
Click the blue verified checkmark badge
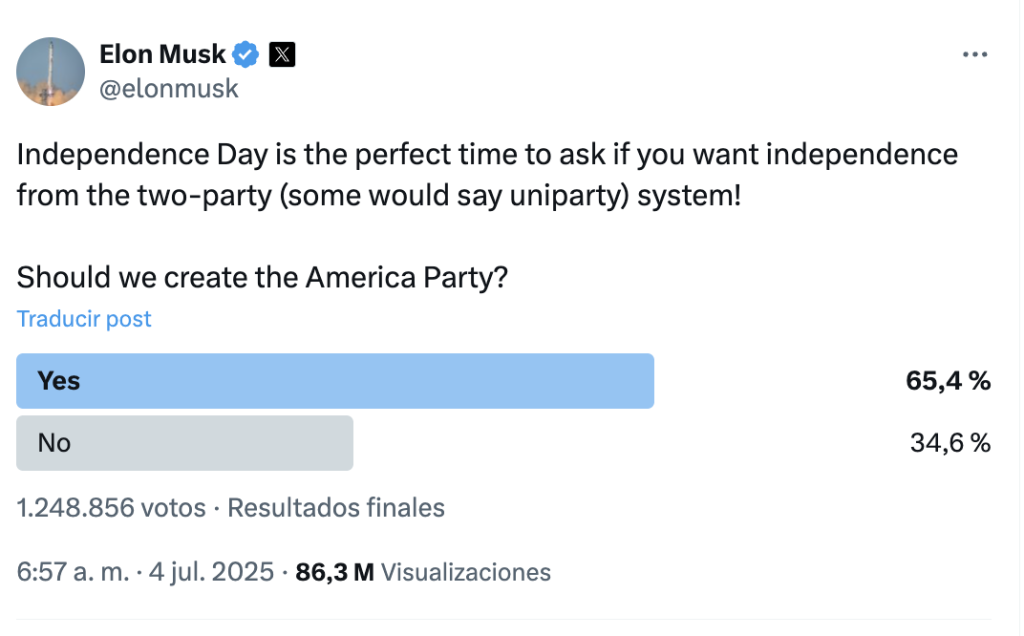click(x=247, y=54)
